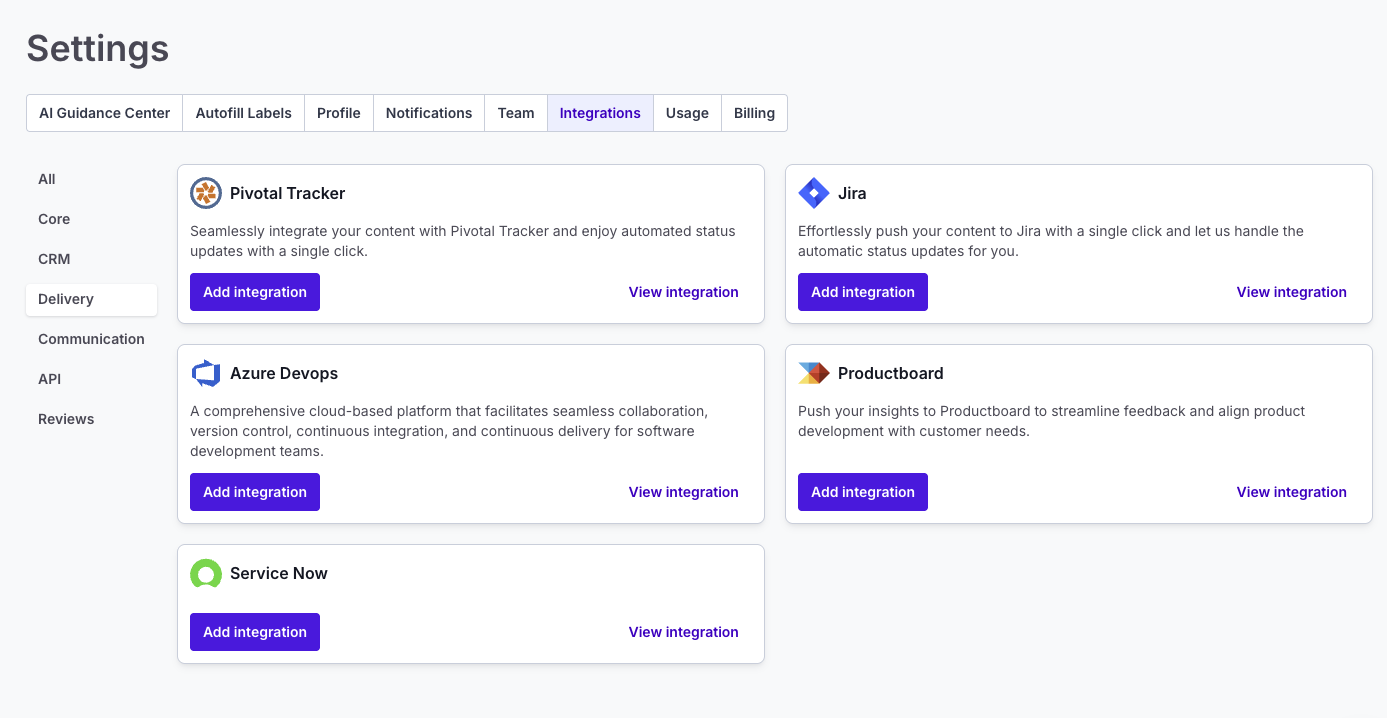Image resolution: width=1387 pixels, height=718 pixels.
Task: Add the Pivotal Tracker integration
Action: point(255,292)
